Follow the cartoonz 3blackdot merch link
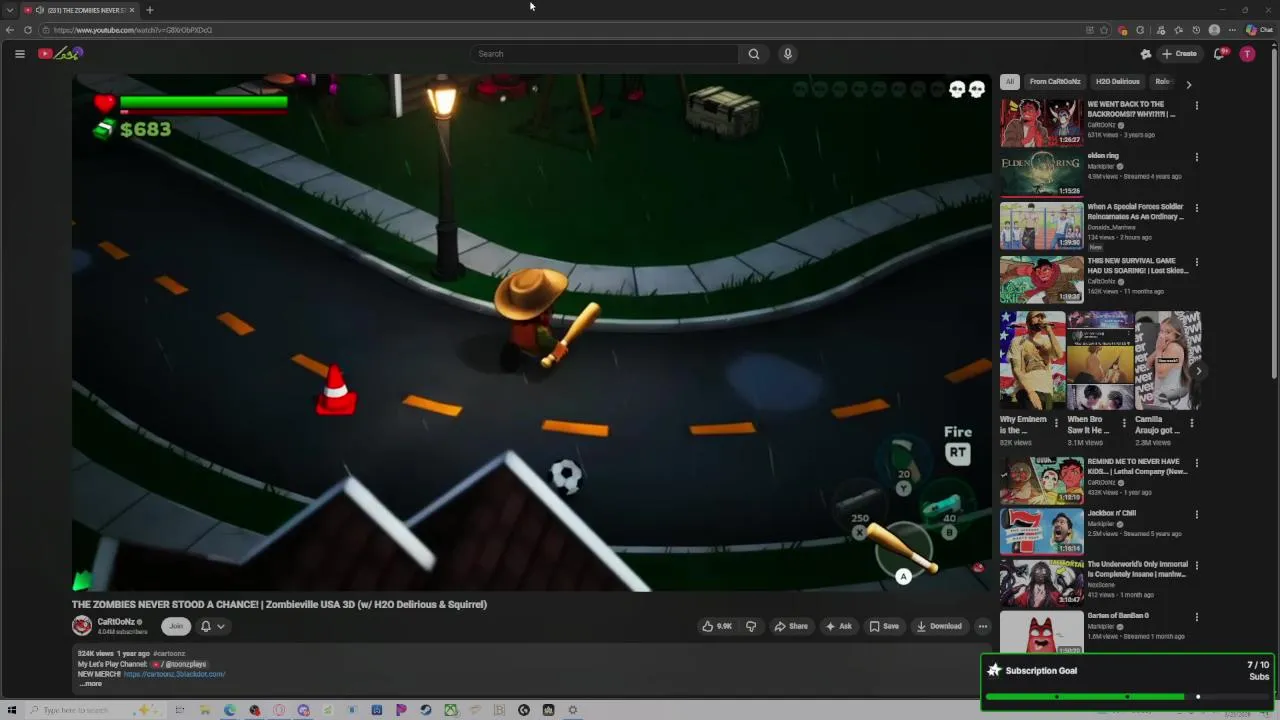The width and height of the screenshot is (1280, 720). click(x=174, y=674)
